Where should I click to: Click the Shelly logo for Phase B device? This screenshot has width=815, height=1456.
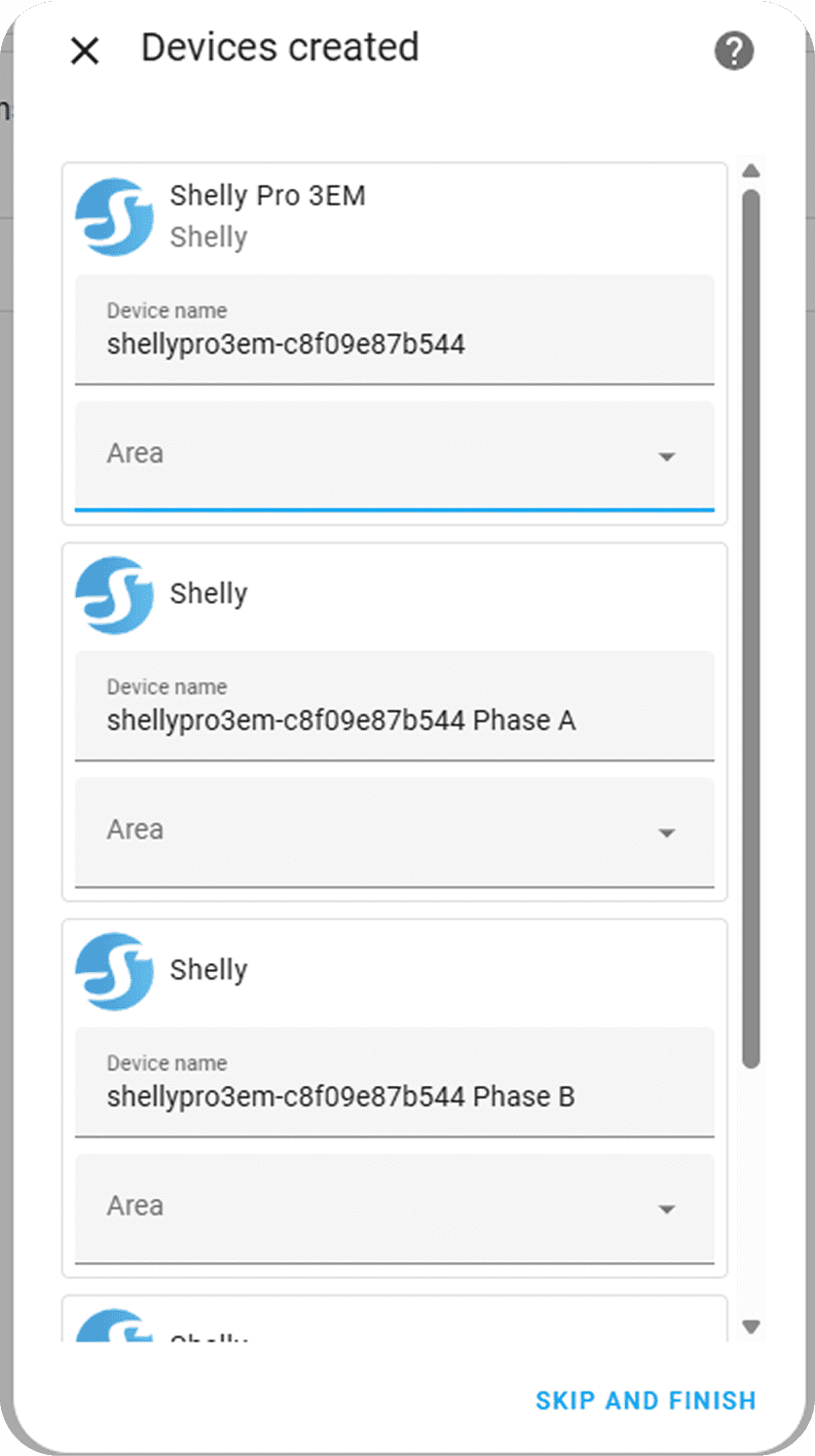click(115, 971)
